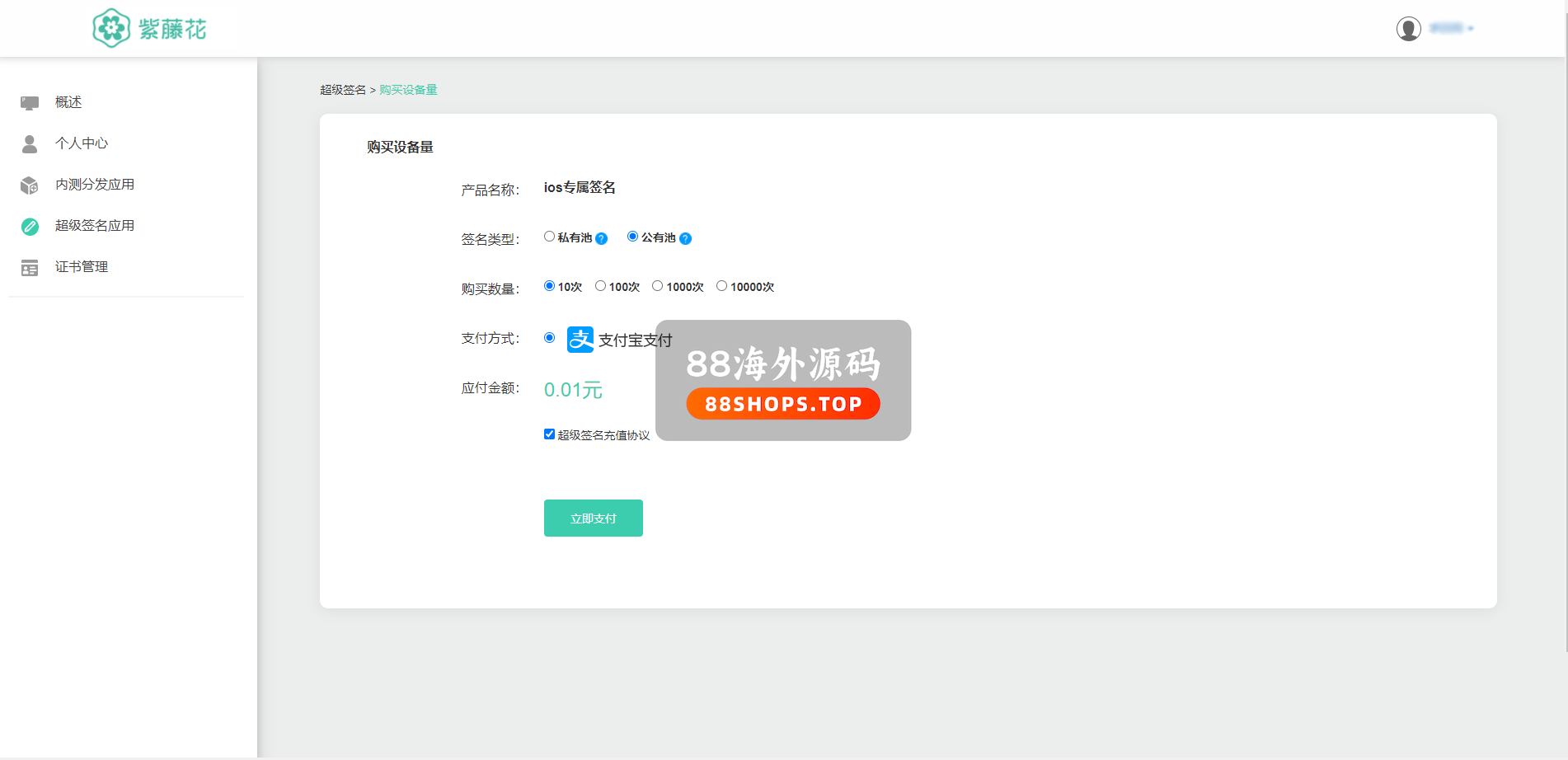Click the help icon next to 公有池
This screenshot has height=760, width=1568.
click(x=685, y=239)
